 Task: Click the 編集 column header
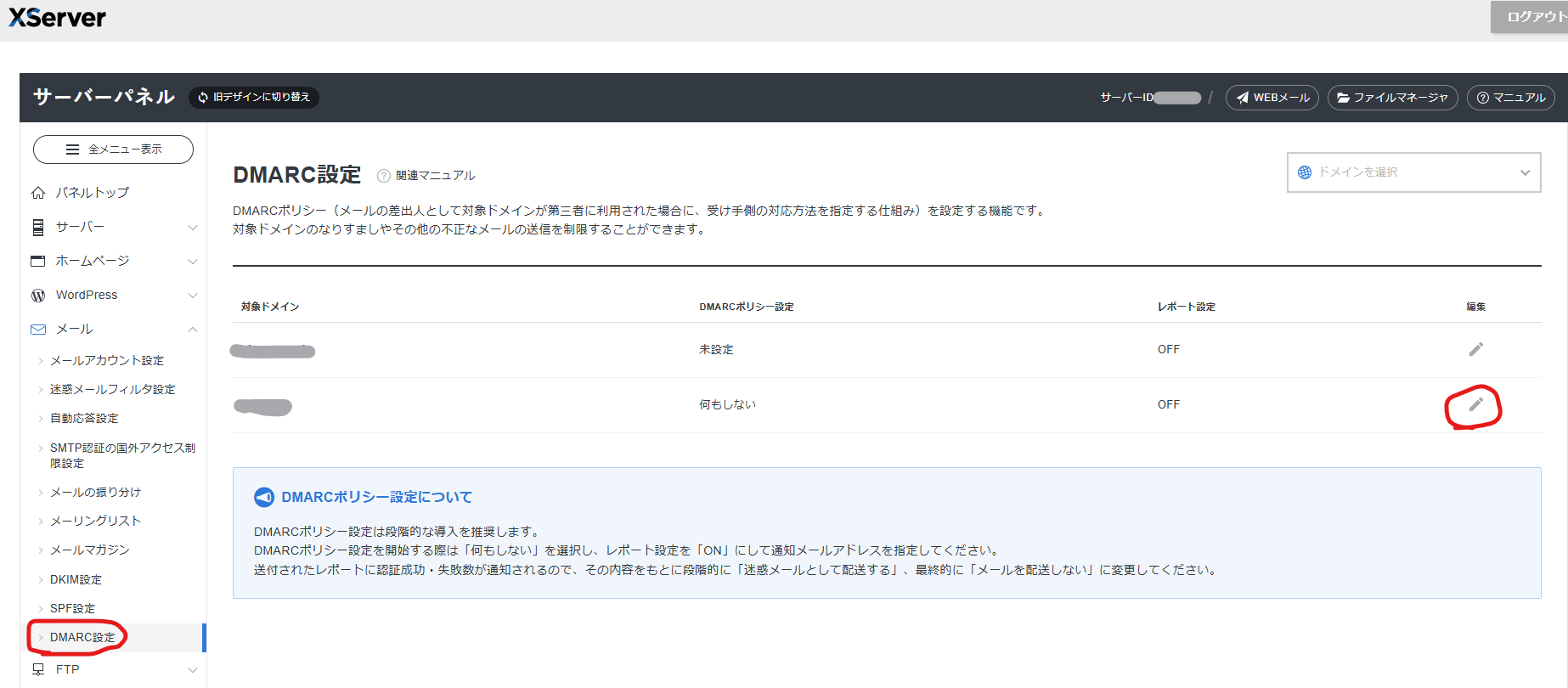pyautogui.click(x=1475, y=307)
